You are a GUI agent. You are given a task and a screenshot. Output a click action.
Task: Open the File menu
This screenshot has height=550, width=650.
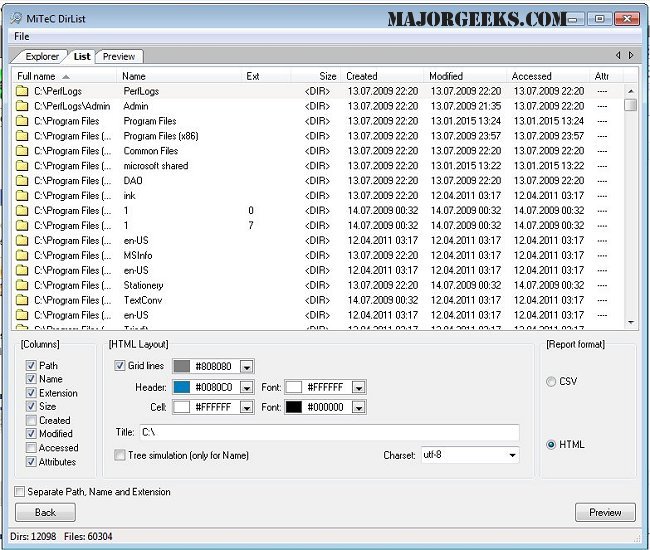(22, 36)
